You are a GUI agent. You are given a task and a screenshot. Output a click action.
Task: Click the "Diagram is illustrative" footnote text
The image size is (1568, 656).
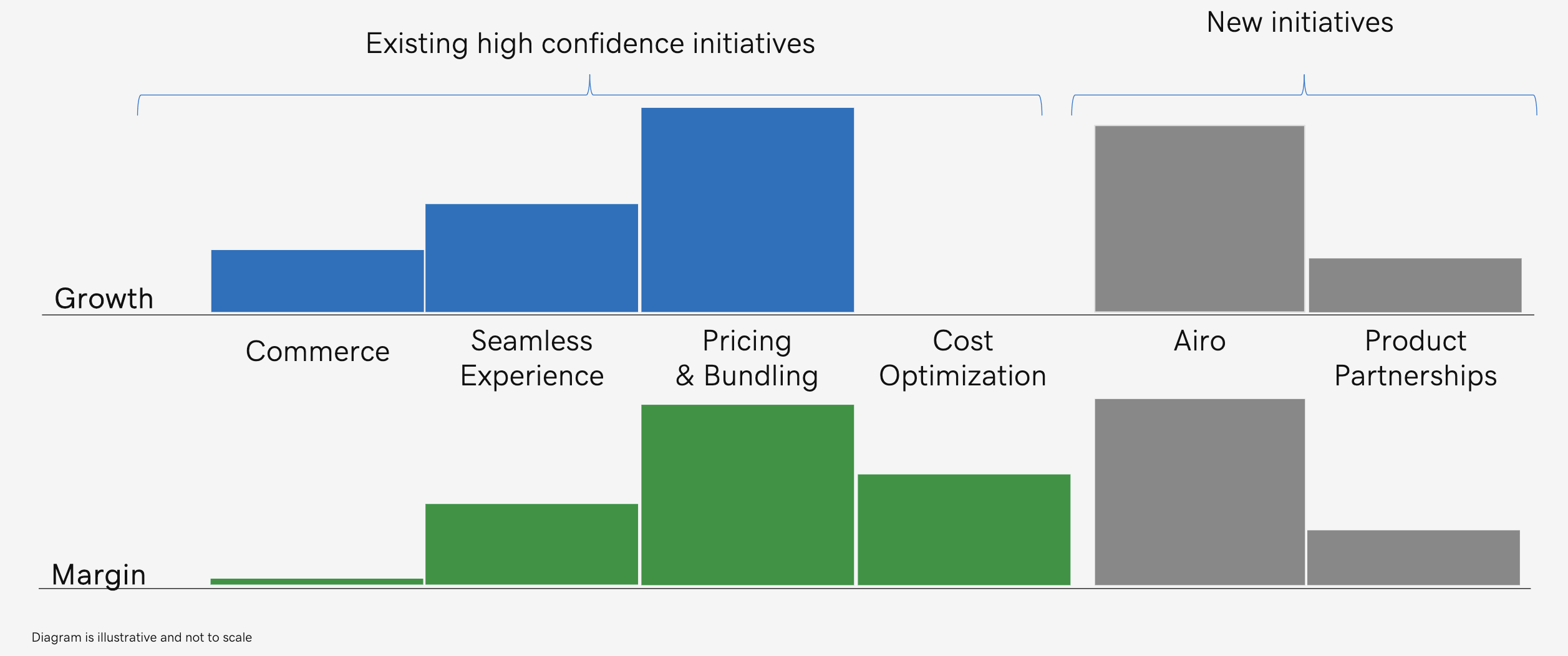point(142,637)
